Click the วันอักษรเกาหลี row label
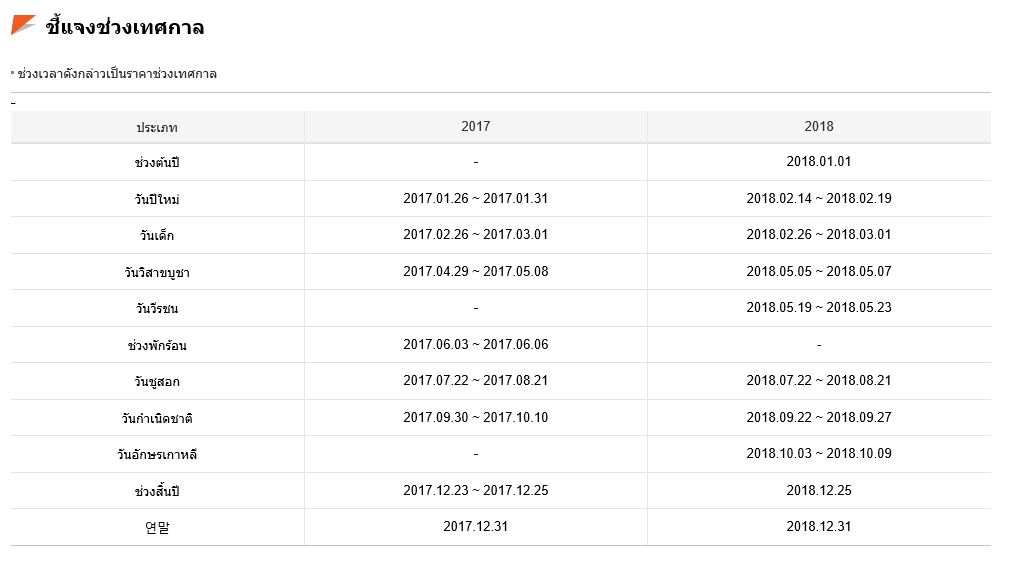The image size is (1016, 576). [x=157, y=454]
